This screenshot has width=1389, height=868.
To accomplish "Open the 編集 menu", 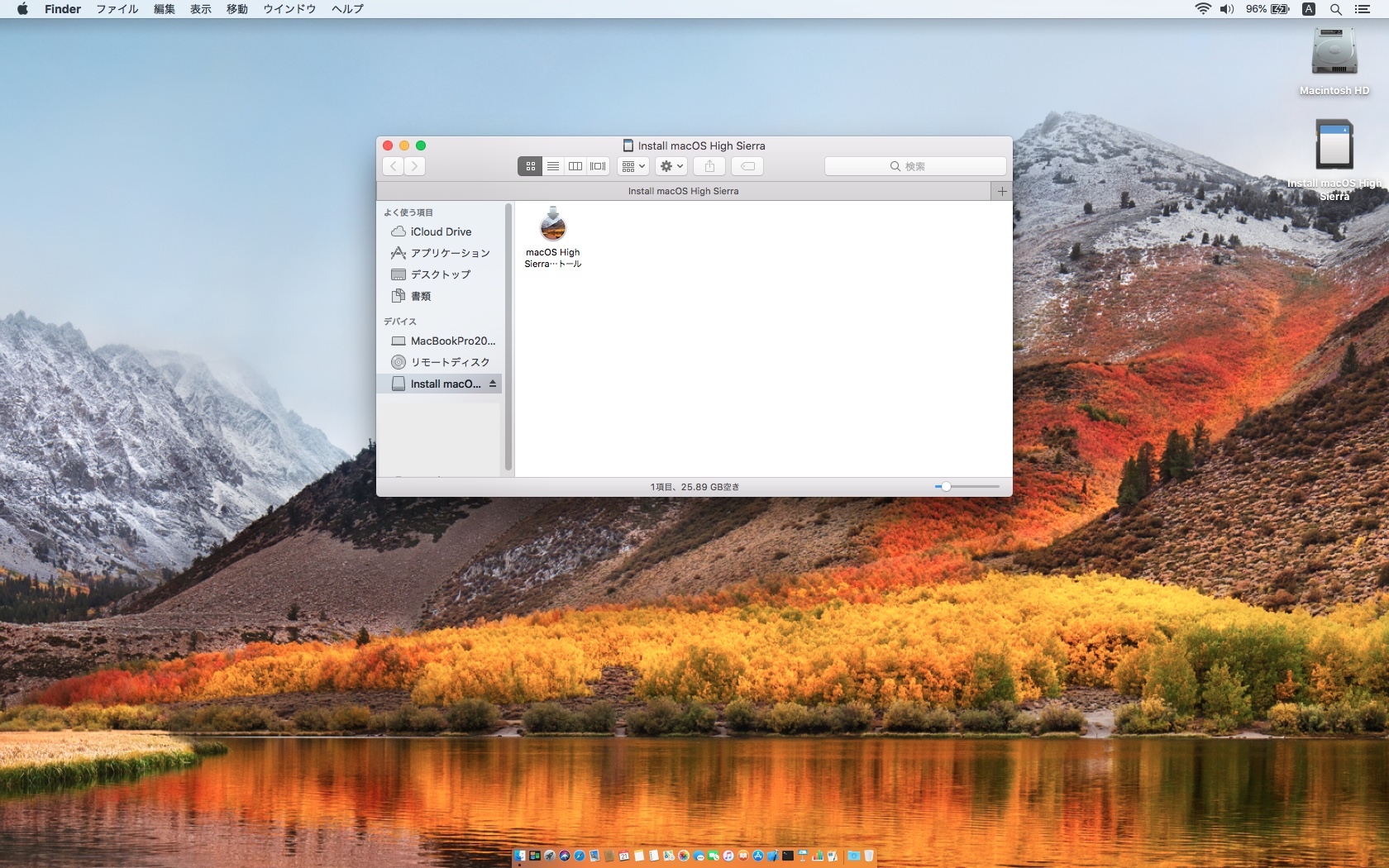I will (x=165, y=9).
